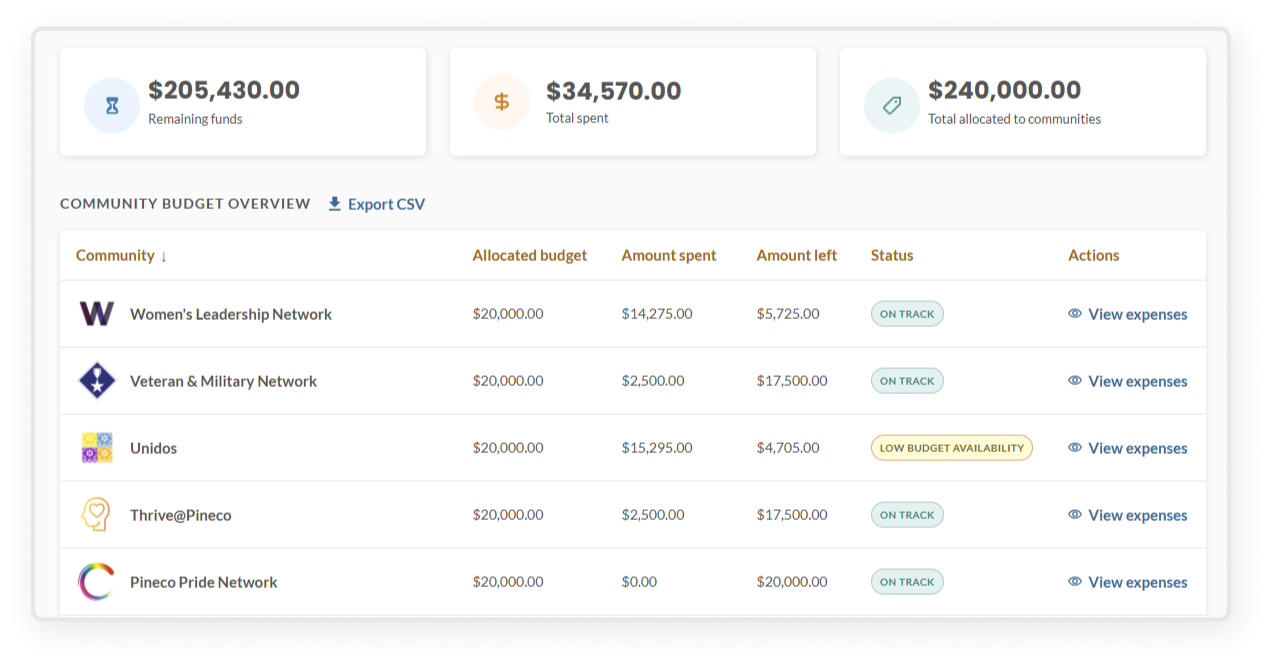Click eye icon in Pineco Pride Network row
This screenshot has width=1271, height=666.
coord(1075,582)
